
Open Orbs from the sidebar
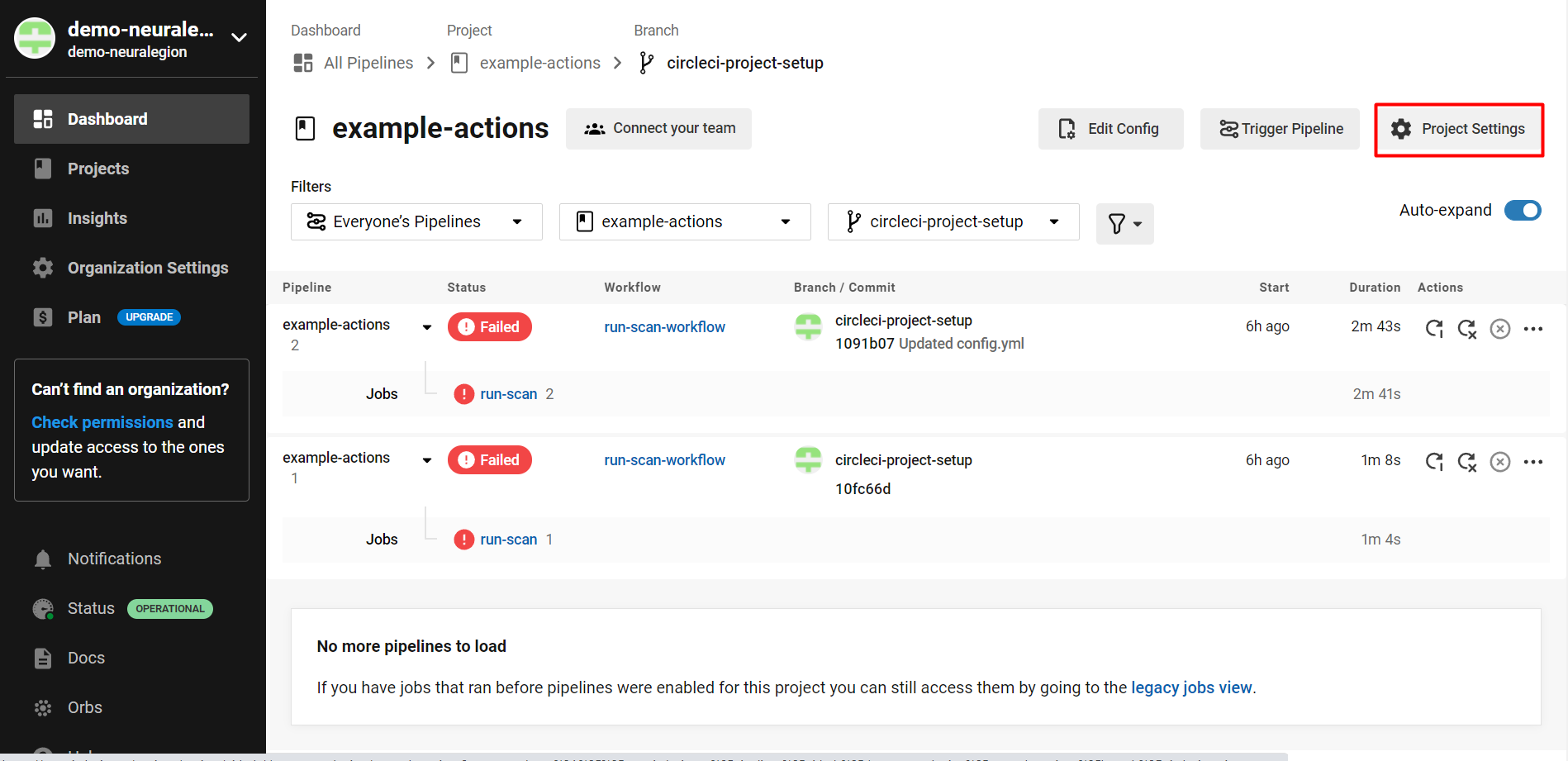pyautogui.click(x=85, y=707)
